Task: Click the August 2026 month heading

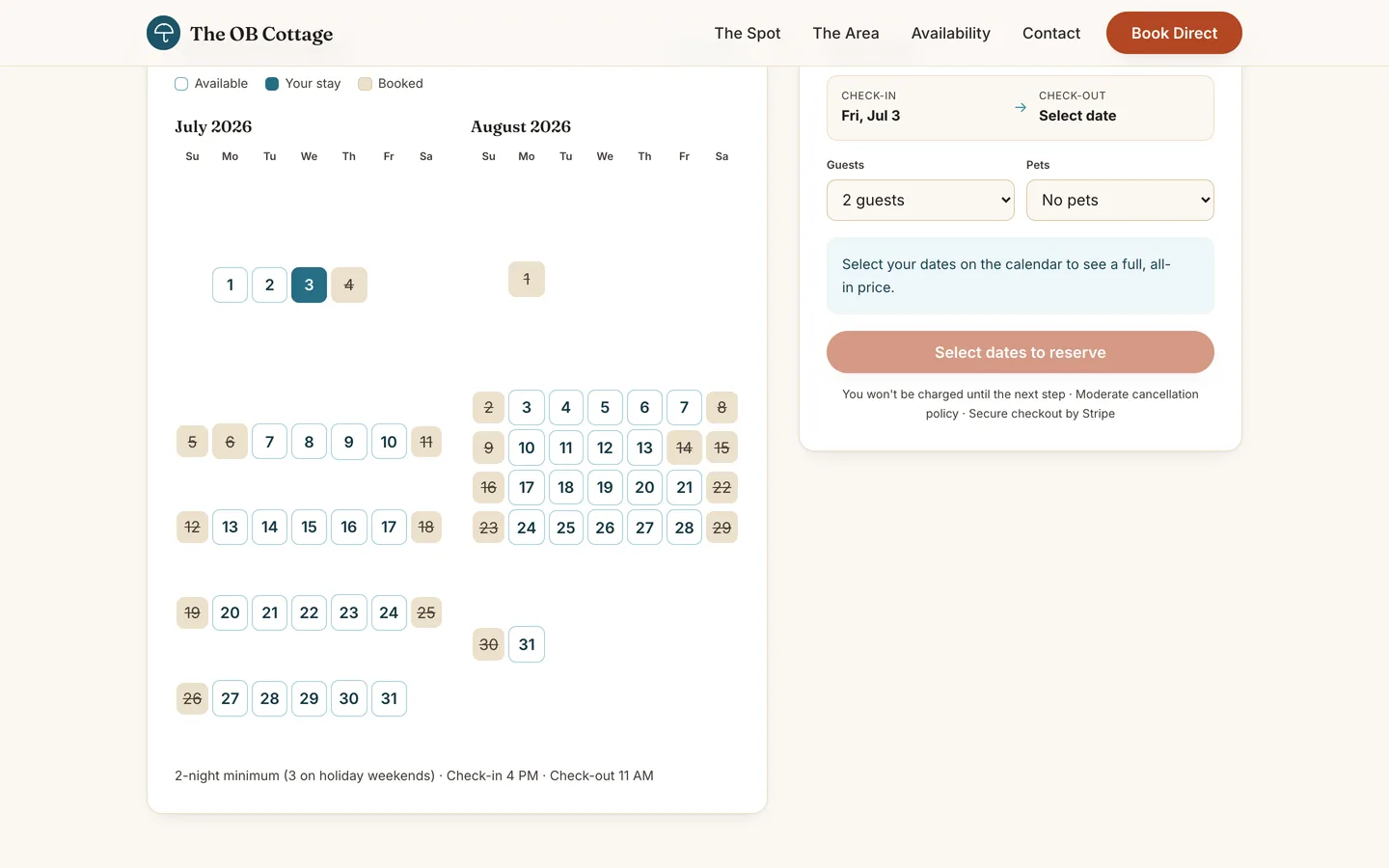Action: point(521,126)
